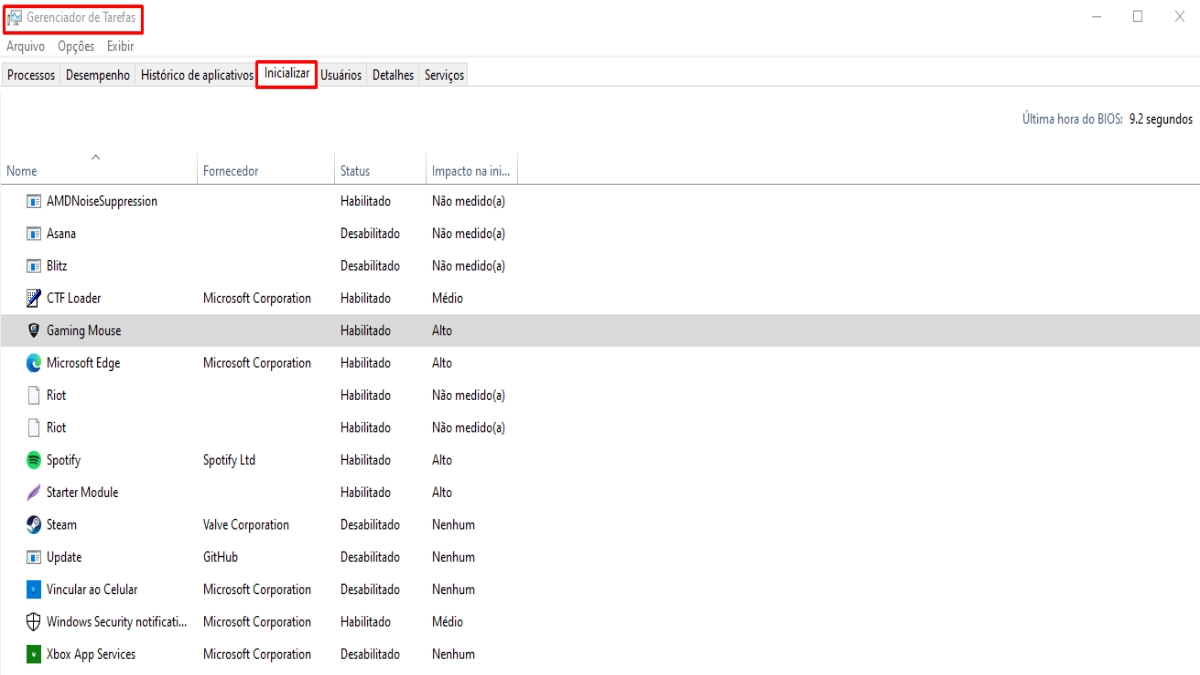Click the Windows Security shield icon

pos(33,622)
